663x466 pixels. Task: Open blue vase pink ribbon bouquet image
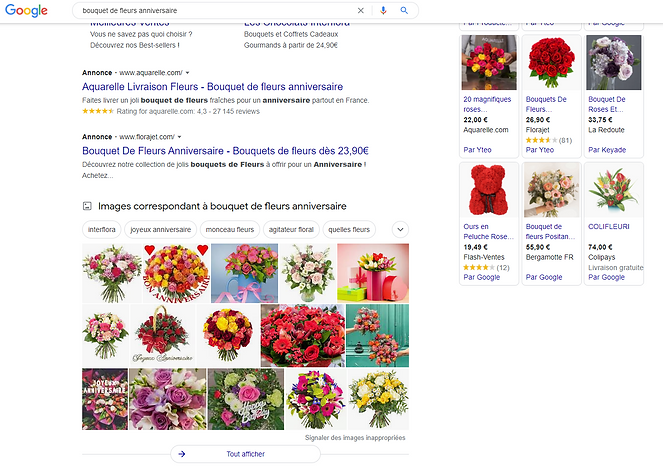[x=244, y=273]
